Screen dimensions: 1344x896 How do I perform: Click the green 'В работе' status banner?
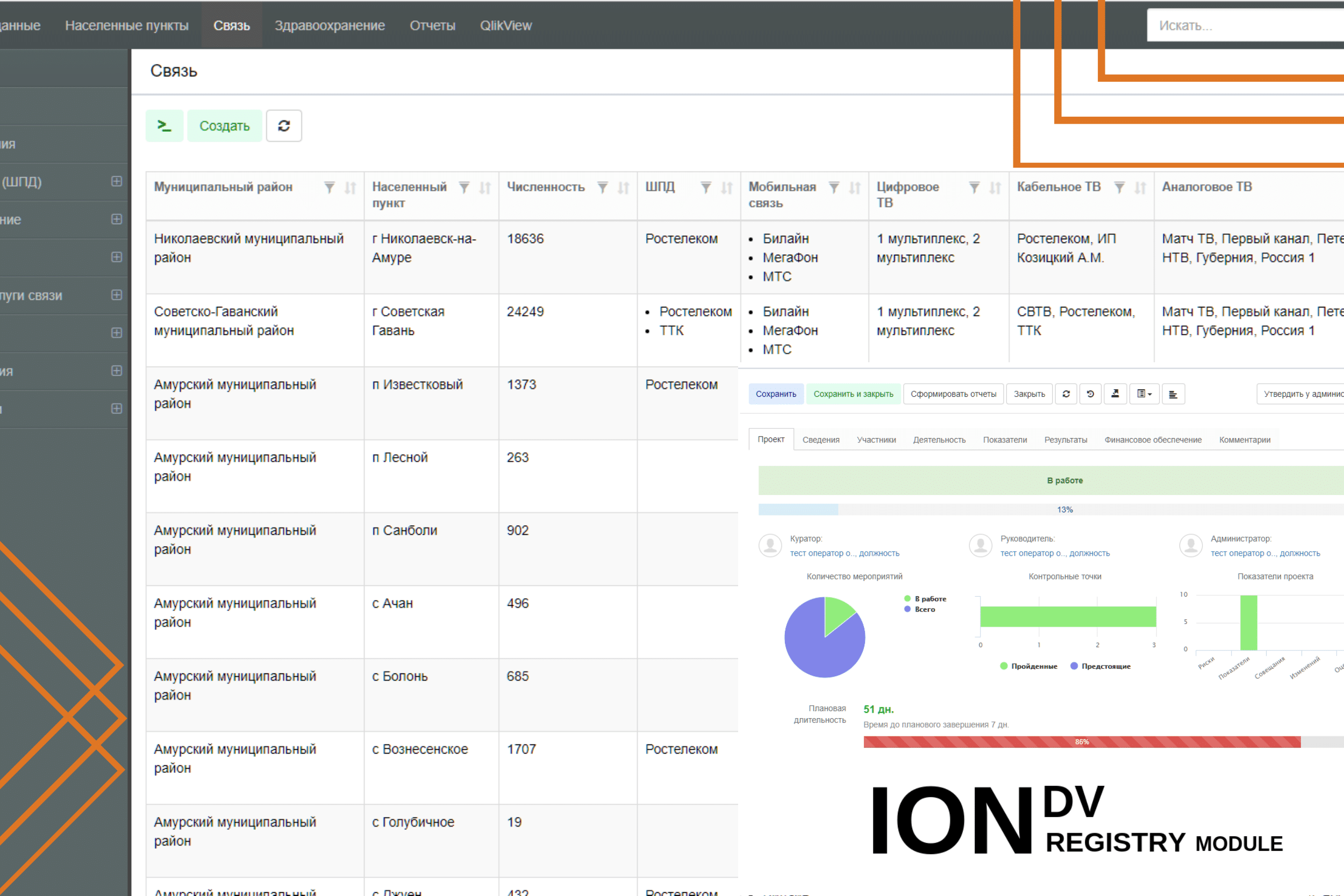click(1051, 480)
